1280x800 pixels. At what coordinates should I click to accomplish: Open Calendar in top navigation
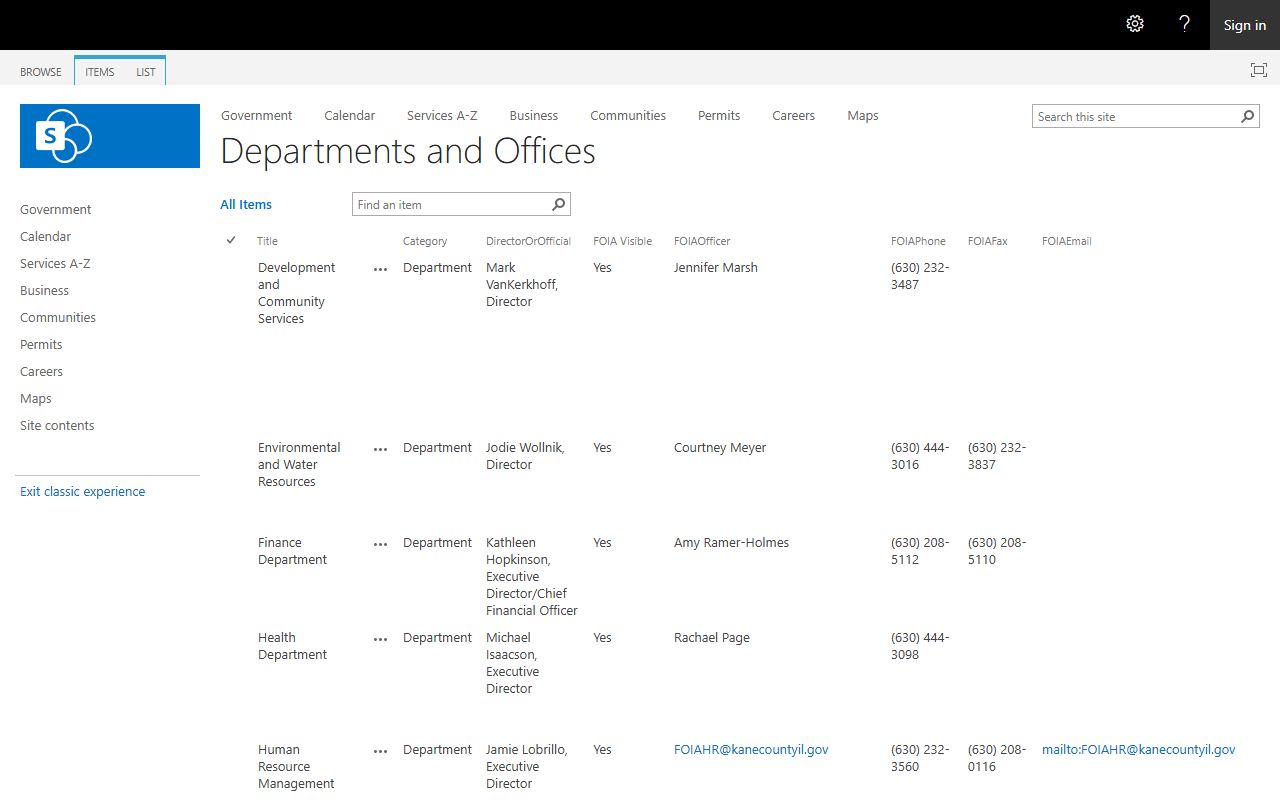(x=350, y=116)
